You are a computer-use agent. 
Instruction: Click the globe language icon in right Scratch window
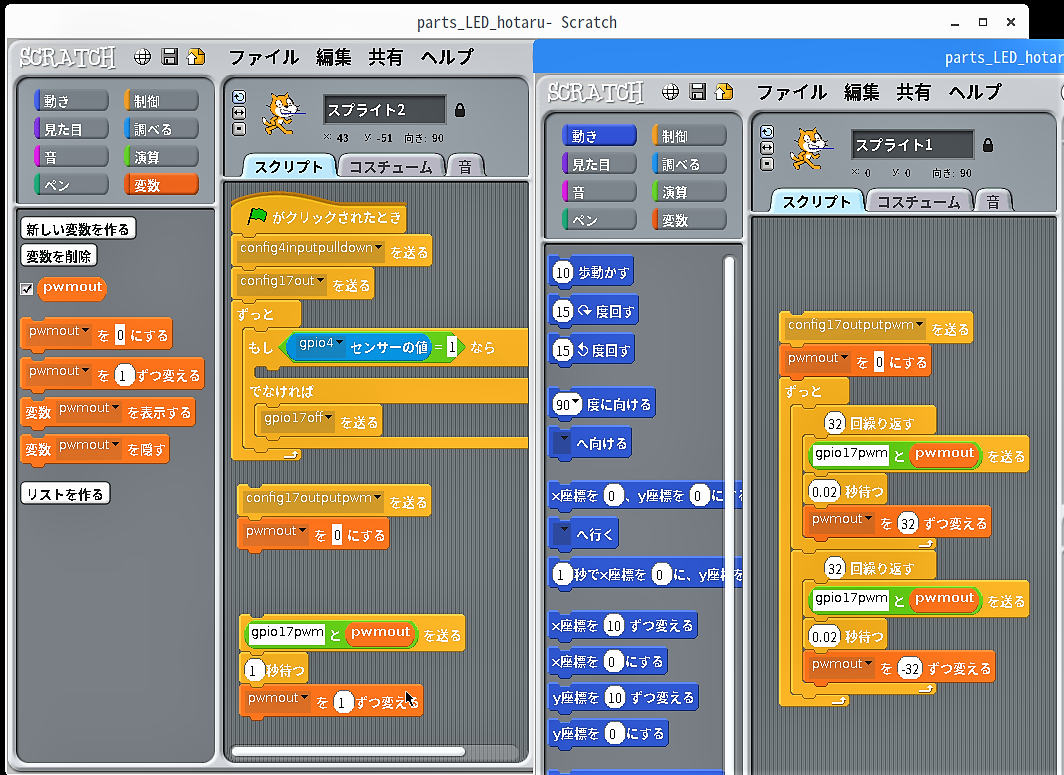pos(670,92)
